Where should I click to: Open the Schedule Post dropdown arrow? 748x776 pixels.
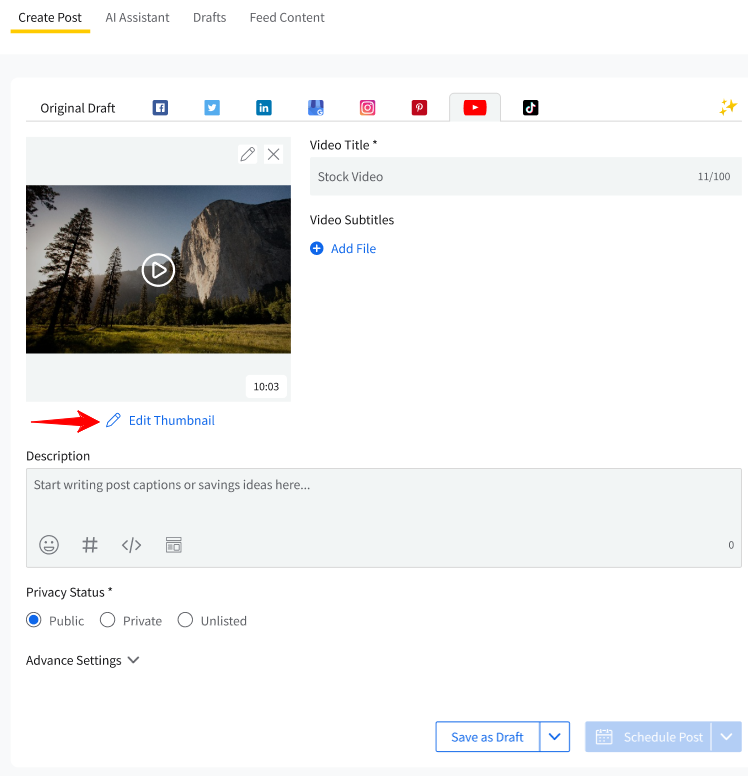point(727,737)
